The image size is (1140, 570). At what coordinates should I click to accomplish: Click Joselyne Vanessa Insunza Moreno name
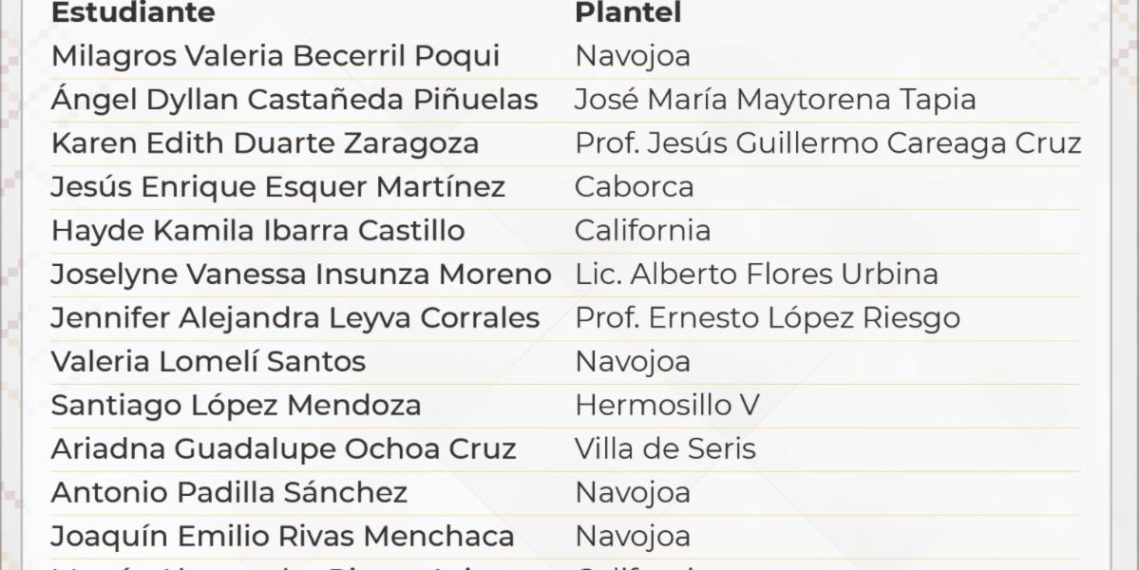301,274
